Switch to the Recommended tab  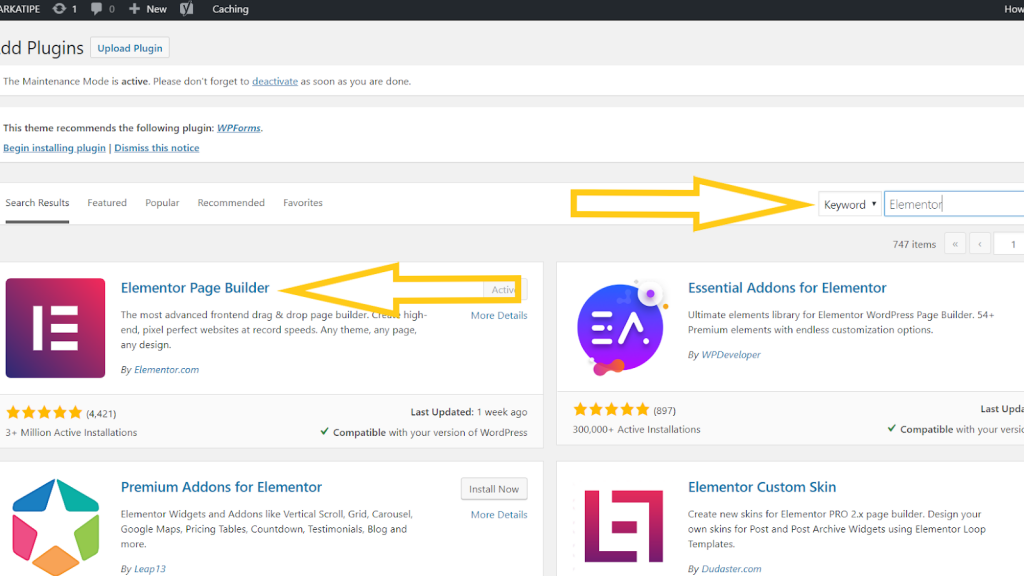point(231,202)
